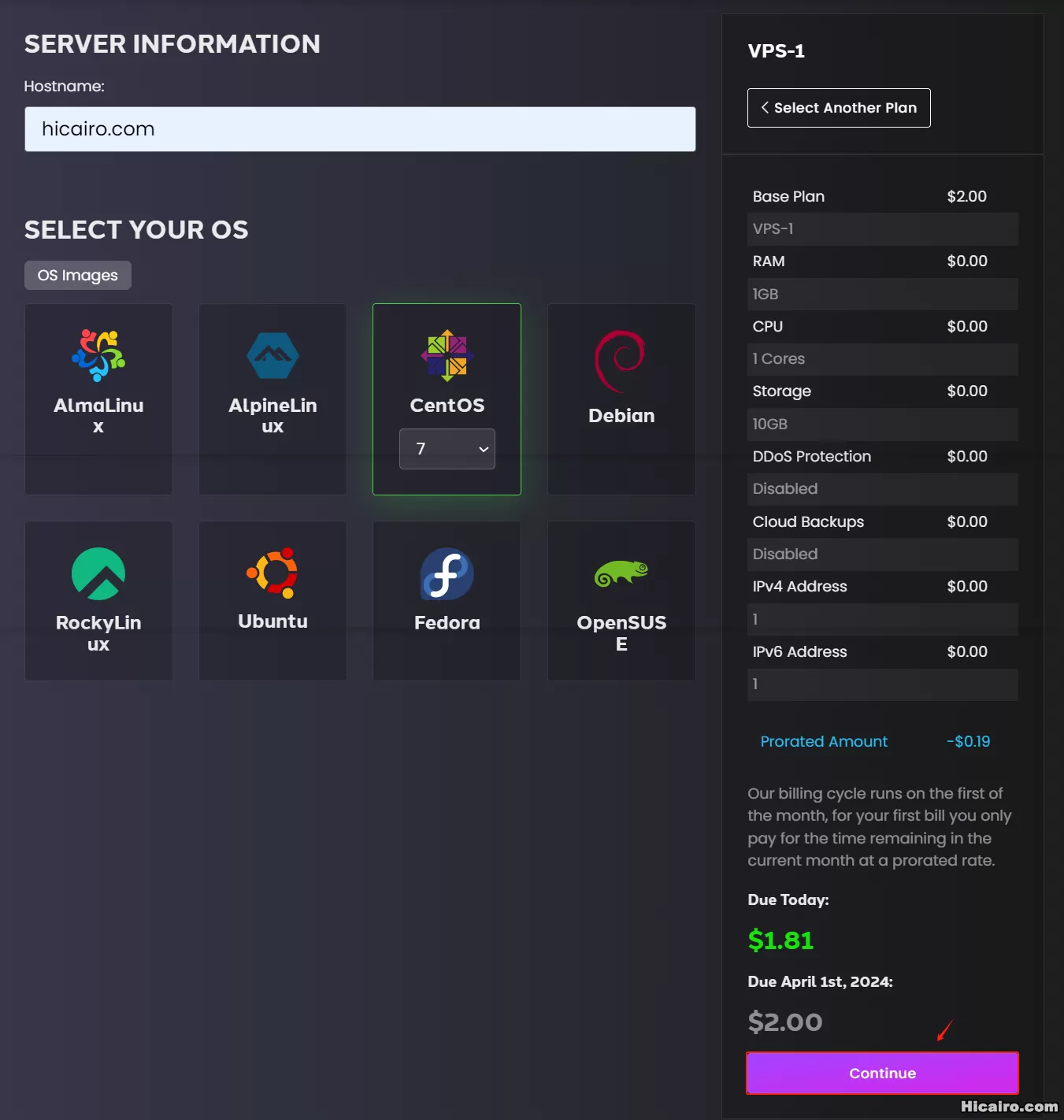Click the IPv6 Address label
Screen dimensions: 1064x1120
tap(799, 651)
